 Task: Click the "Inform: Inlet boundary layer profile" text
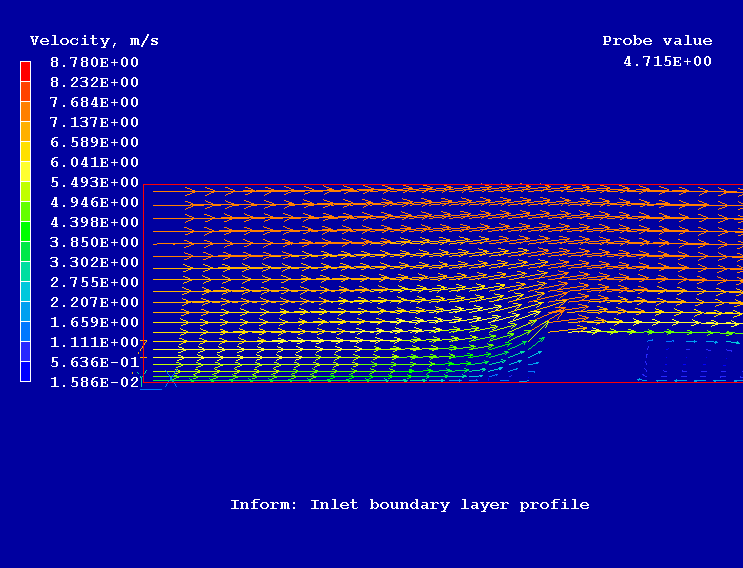409,505
